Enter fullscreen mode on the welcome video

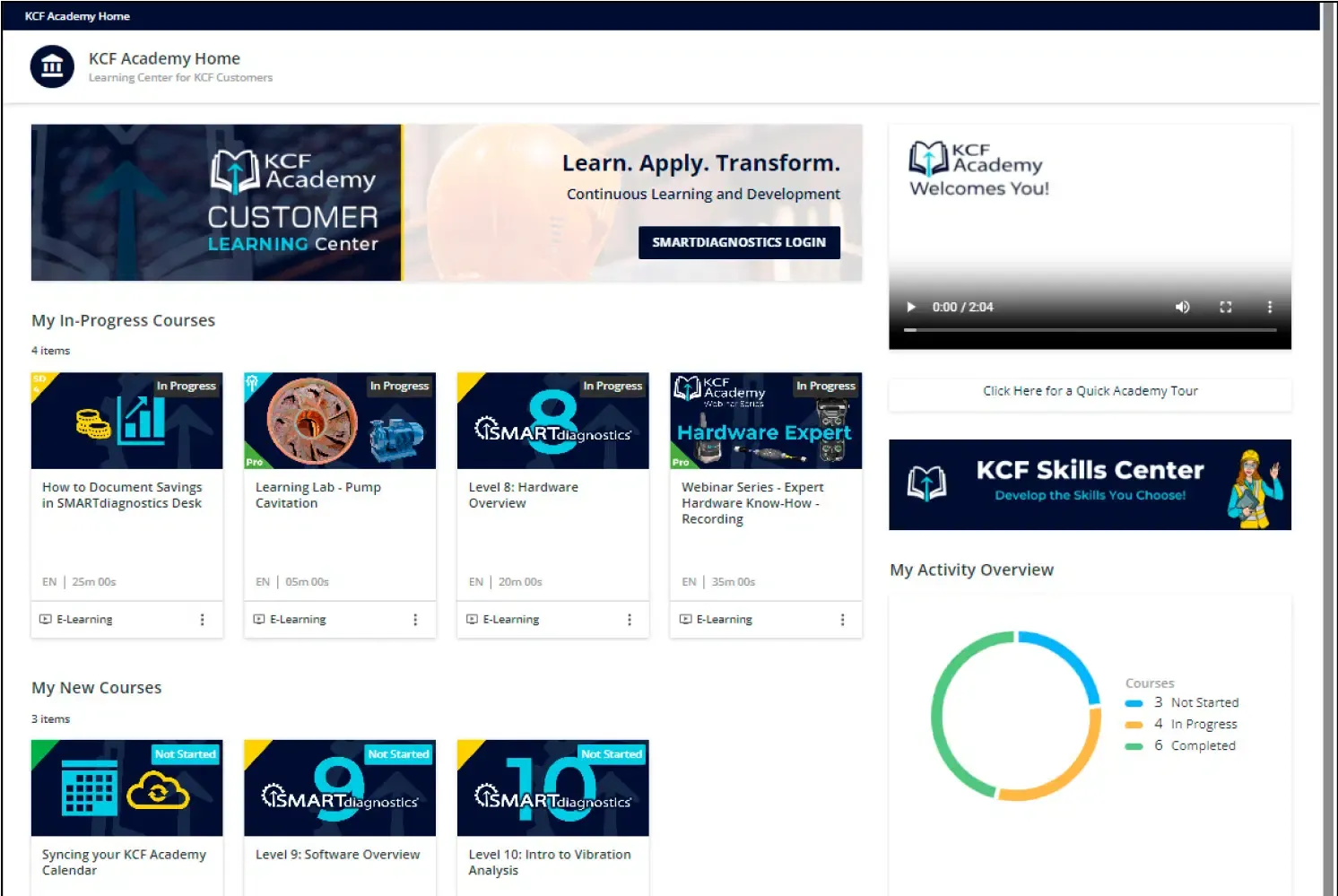click(1226, 307)
